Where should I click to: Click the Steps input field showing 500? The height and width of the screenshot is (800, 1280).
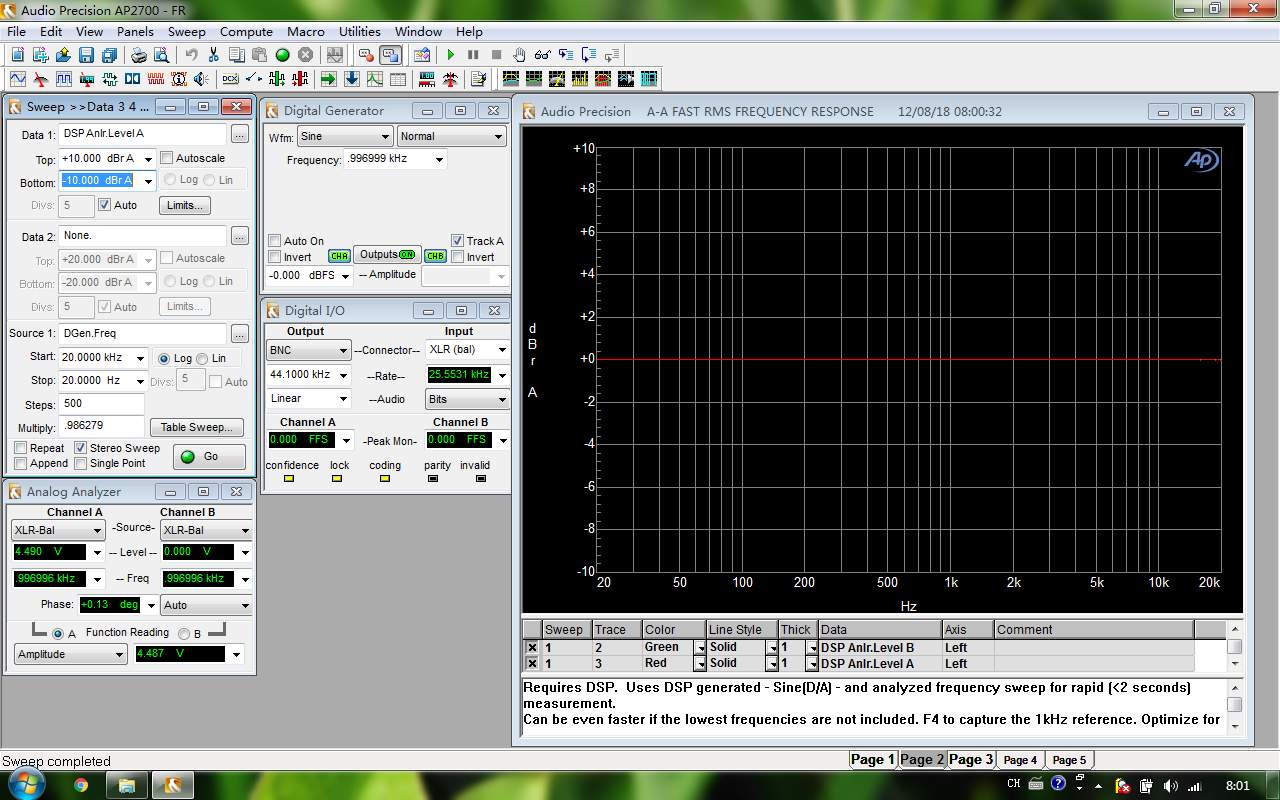100,404
